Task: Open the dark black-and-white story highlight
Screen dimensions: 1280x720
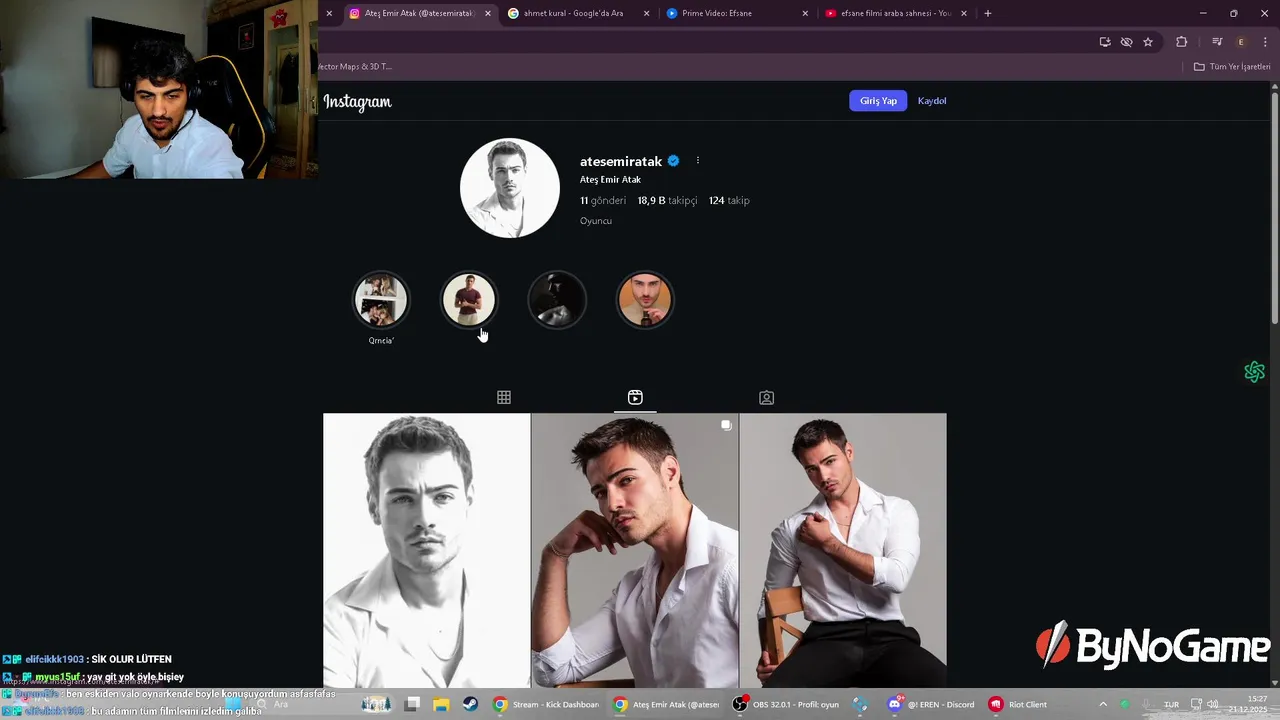Action: pyautogui.click(x=557, y=300)
